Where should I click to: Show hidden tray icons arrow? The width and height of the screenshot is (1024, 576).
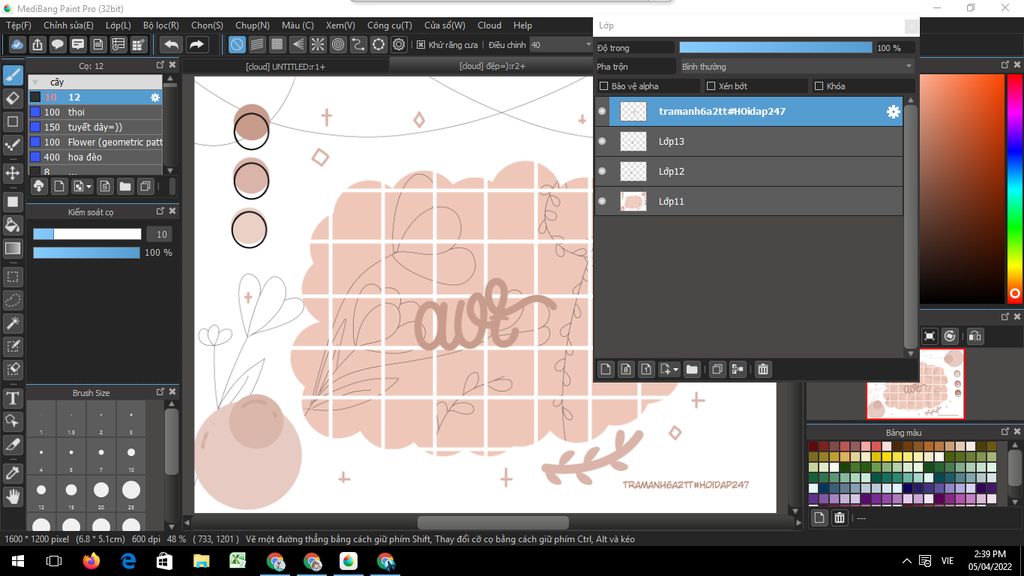906,561
